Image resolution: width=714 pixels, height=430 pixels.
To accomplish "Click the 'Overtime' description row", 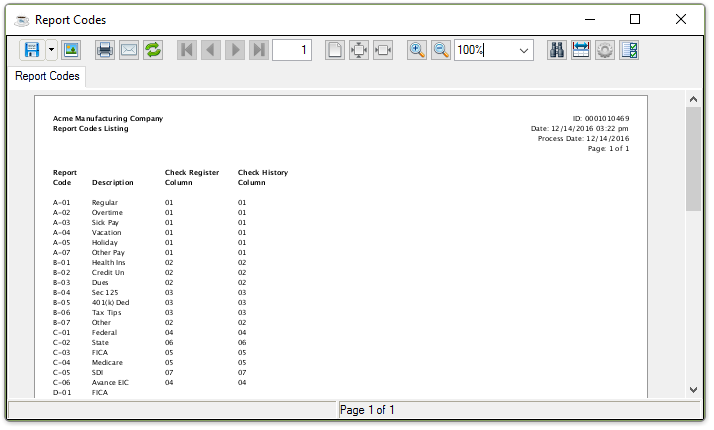I will click(x=107, y=213).
